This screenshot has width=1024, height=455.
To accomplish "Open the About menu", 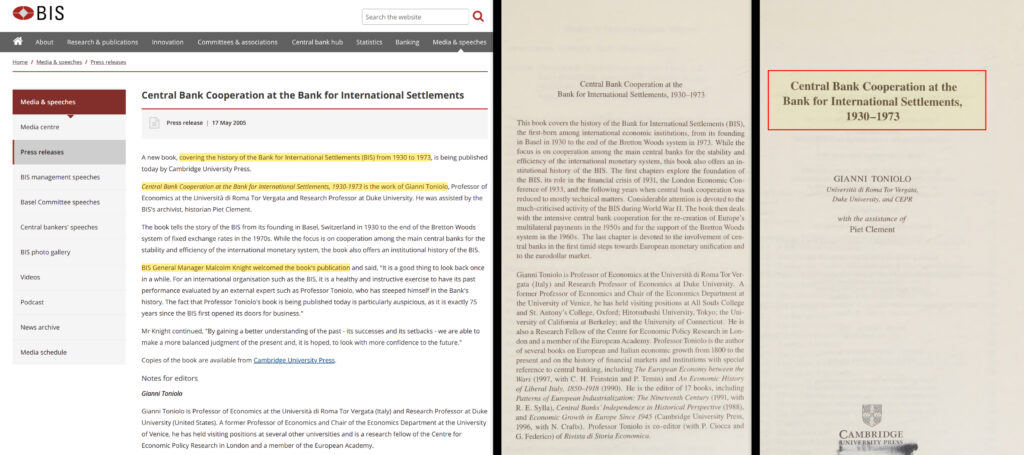I will tap(44, 42).
